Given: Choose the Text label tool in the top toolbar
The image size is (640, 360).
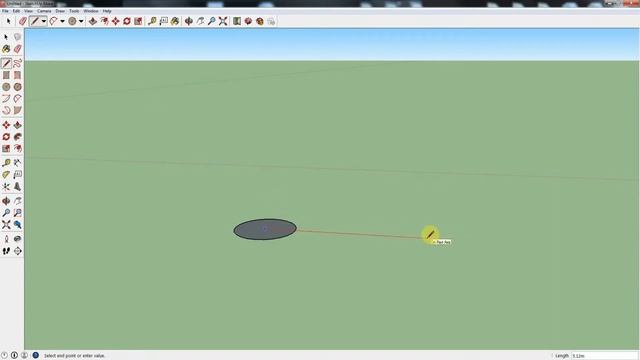Looking at the screenshot, I should click(x=163, y=21).
